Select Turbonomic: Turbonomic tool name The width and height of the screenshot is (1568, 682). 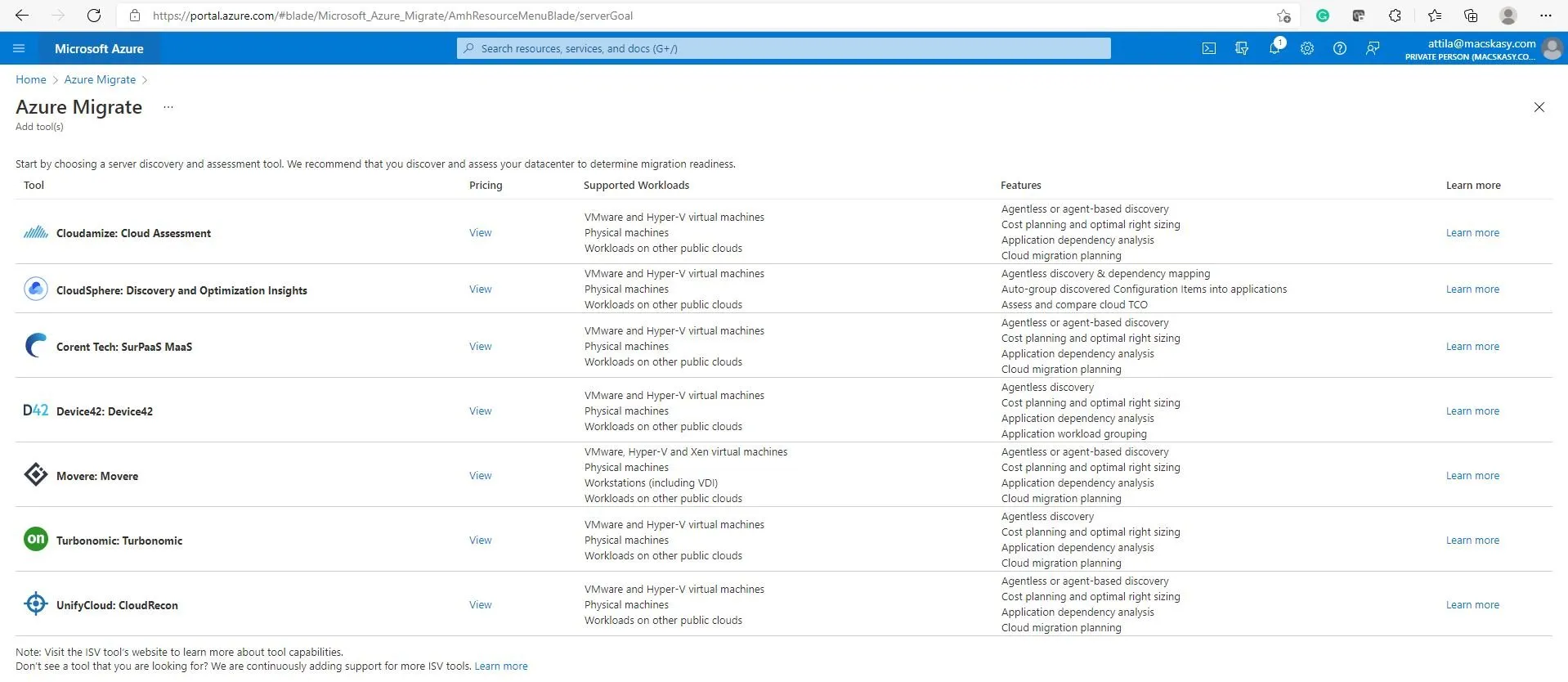click(x=119, y=541)
